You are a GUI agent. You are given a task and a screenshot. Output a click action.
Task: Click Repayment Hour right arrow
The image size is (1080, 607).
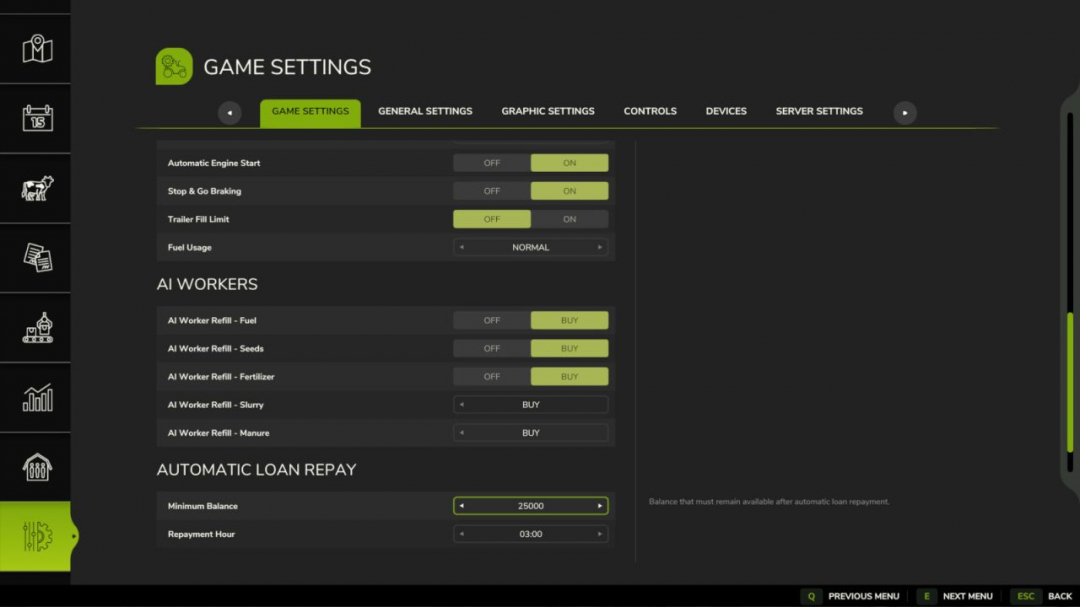[600, 534]
